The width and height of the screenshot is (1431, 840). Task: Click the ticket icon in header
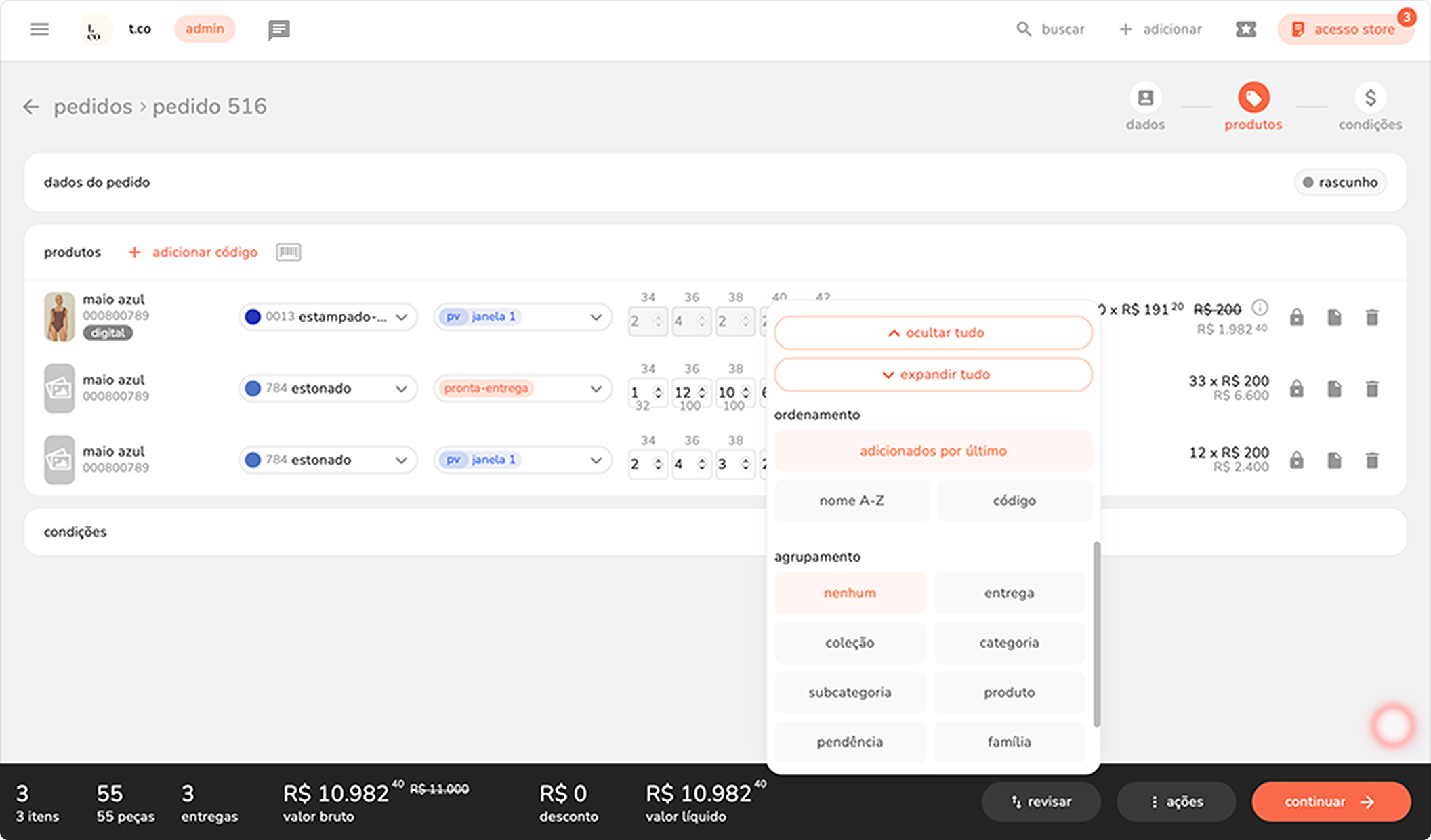pyautogui.click(x=1245, y=29)
